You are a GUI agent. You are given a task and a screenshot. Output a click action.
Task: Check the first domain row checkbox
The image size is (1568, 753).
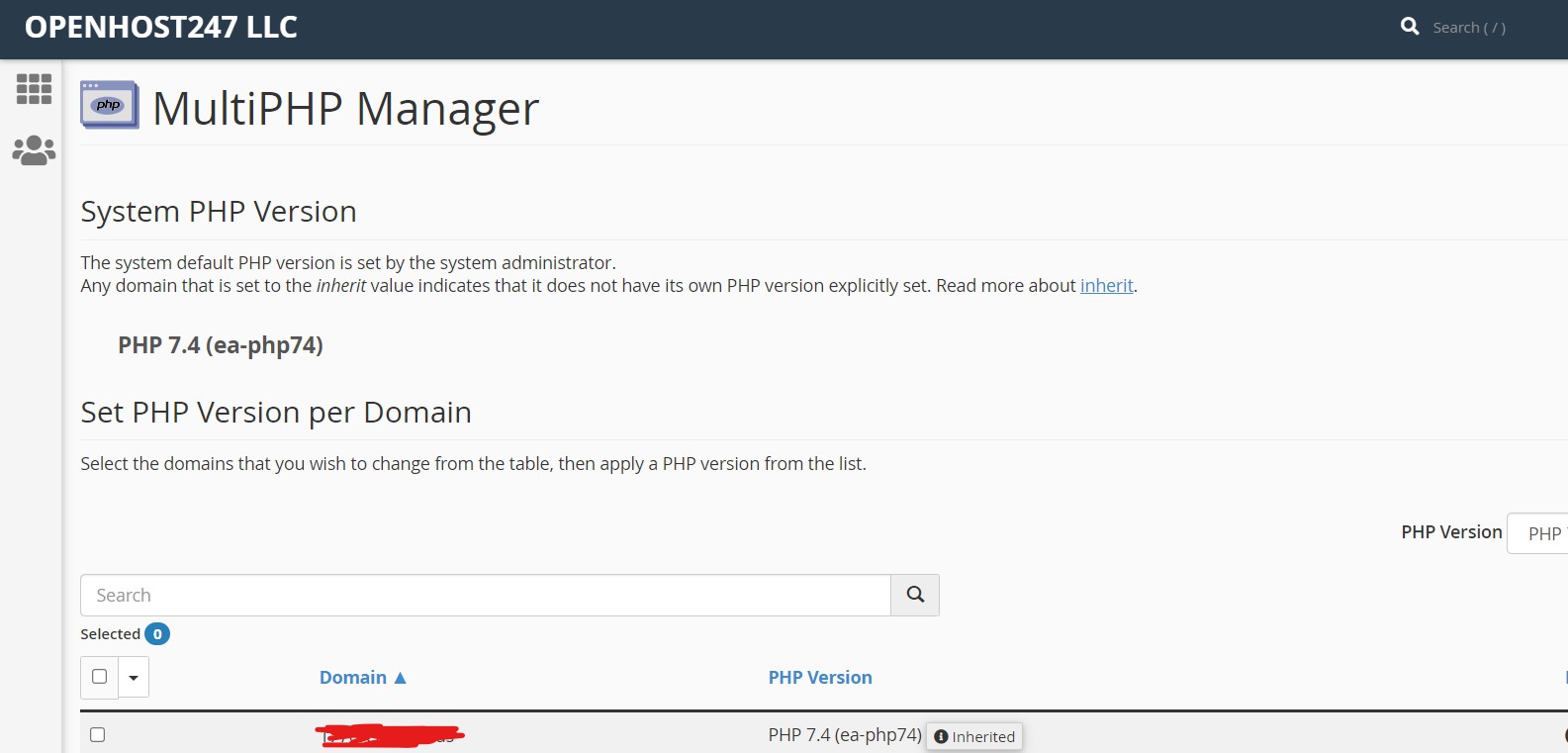97,734
